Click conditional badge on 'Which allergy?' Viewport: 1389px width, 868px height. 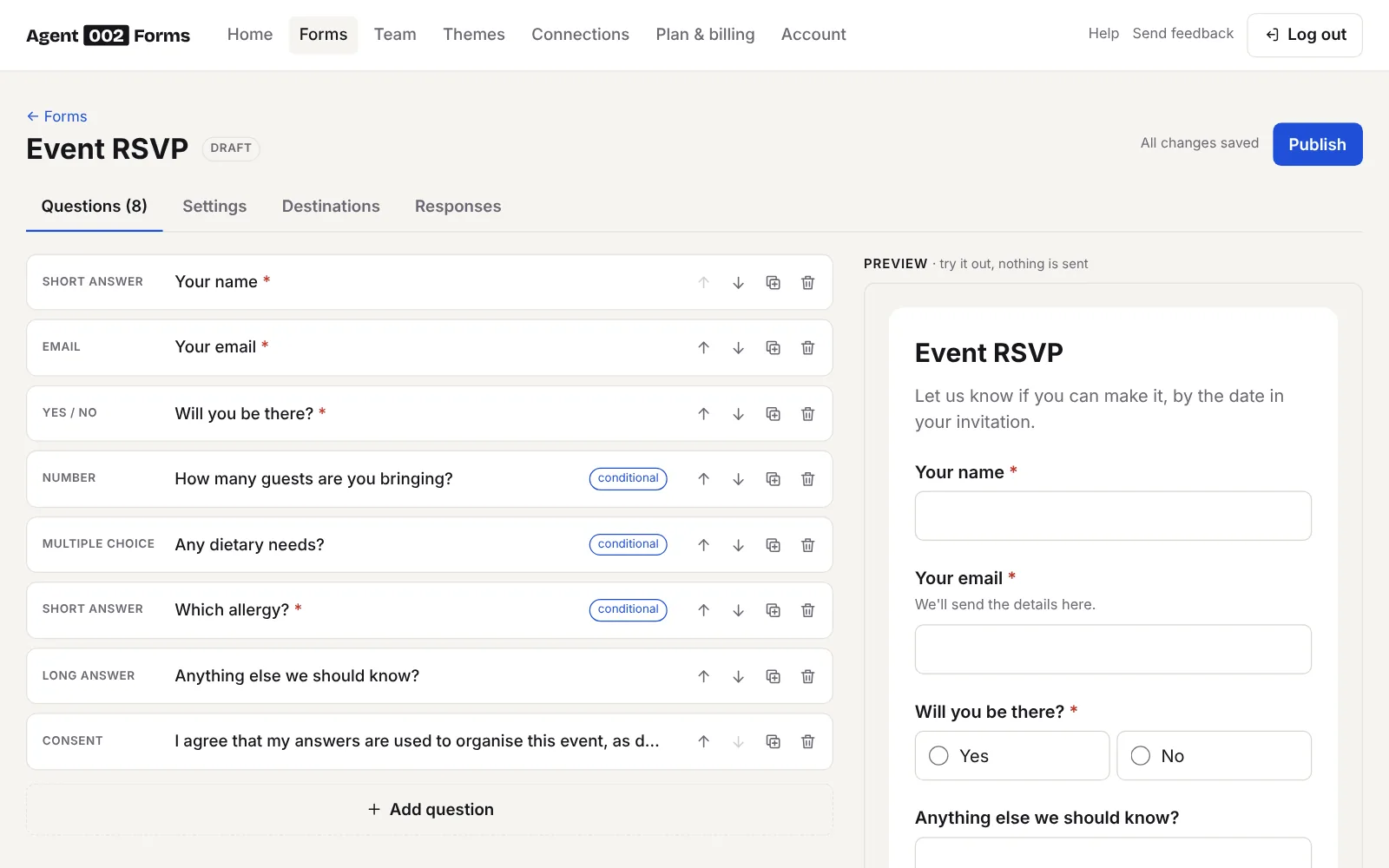(x=628, y=610)
